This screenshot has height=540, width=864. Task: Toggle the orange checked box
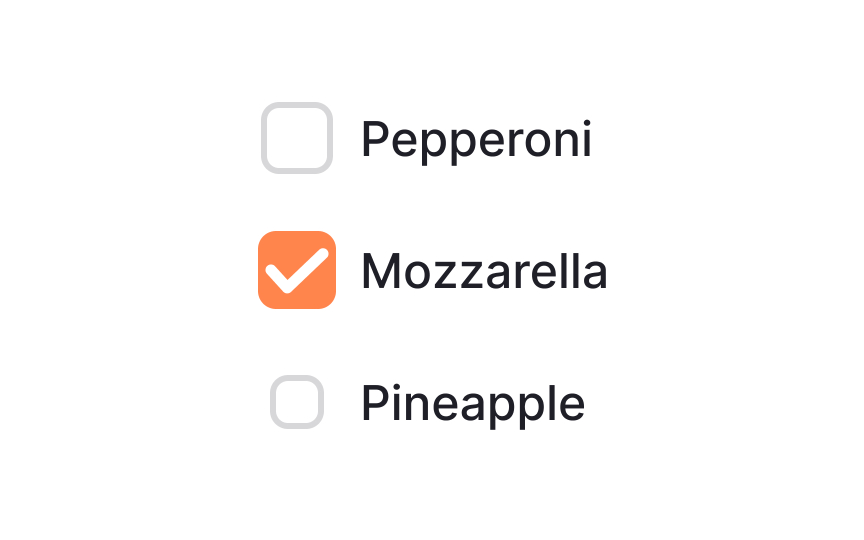coord(297,270)
